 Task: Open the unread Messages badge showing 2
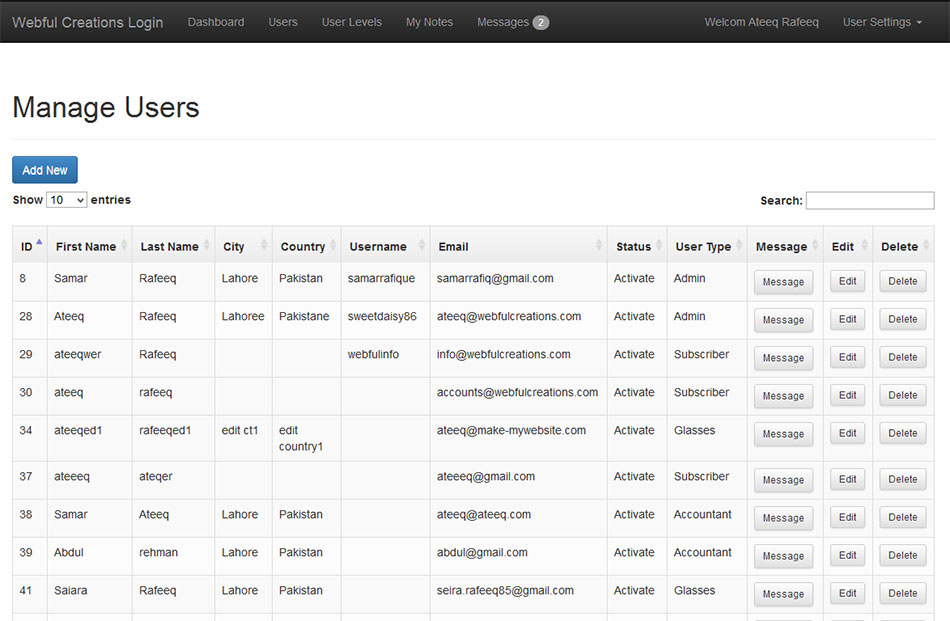[x=540, y=22]
